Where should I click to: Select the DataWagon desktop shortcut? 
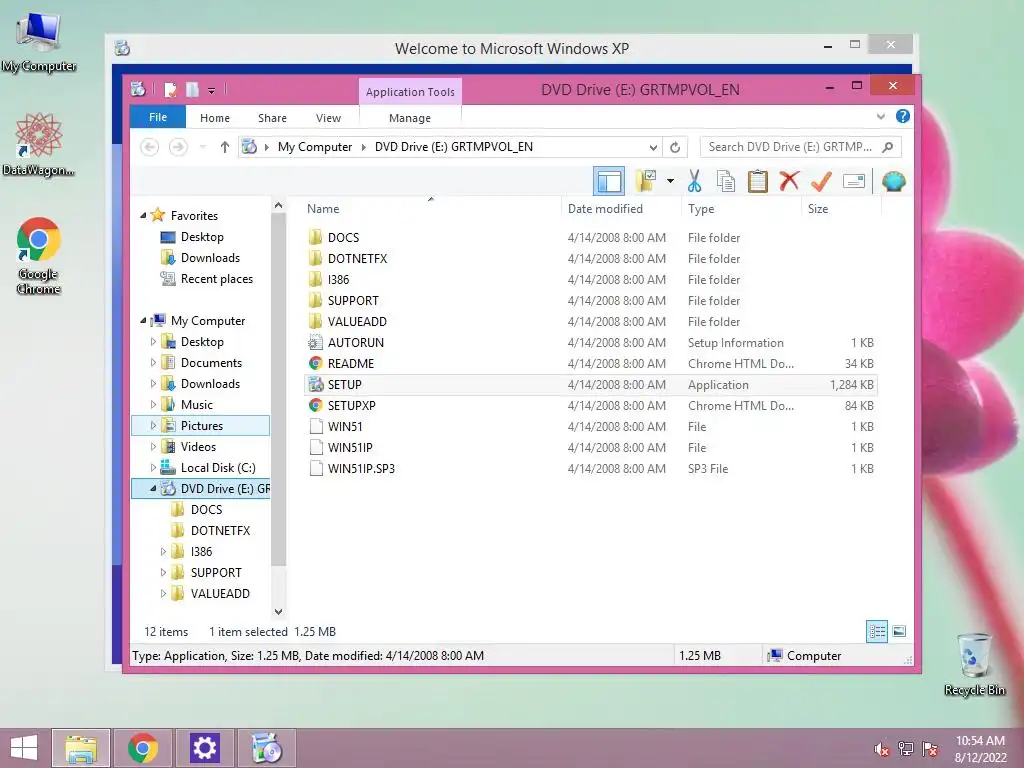pos(38,145)
